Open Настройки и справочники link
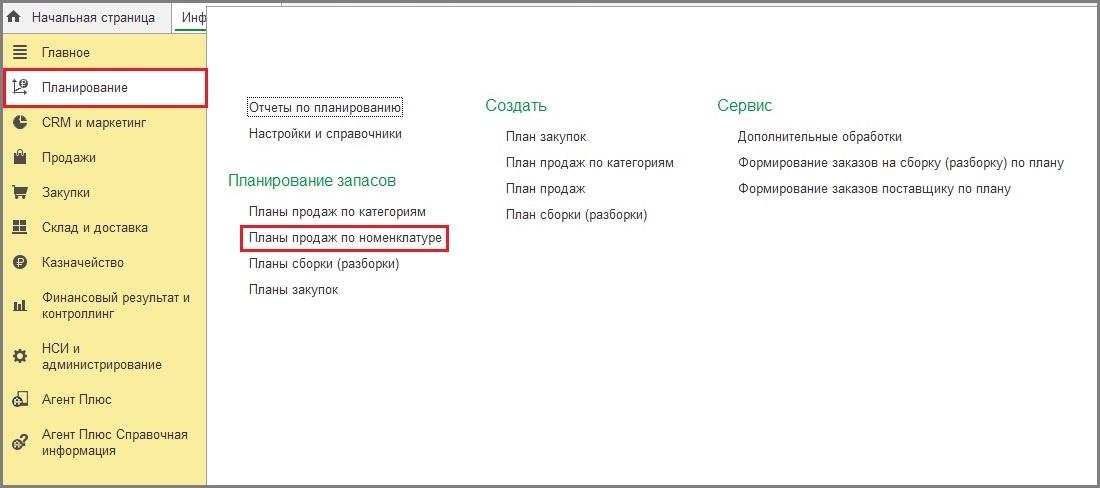The width and height of the screenshot is (1100, 488). tap(326, 133)
